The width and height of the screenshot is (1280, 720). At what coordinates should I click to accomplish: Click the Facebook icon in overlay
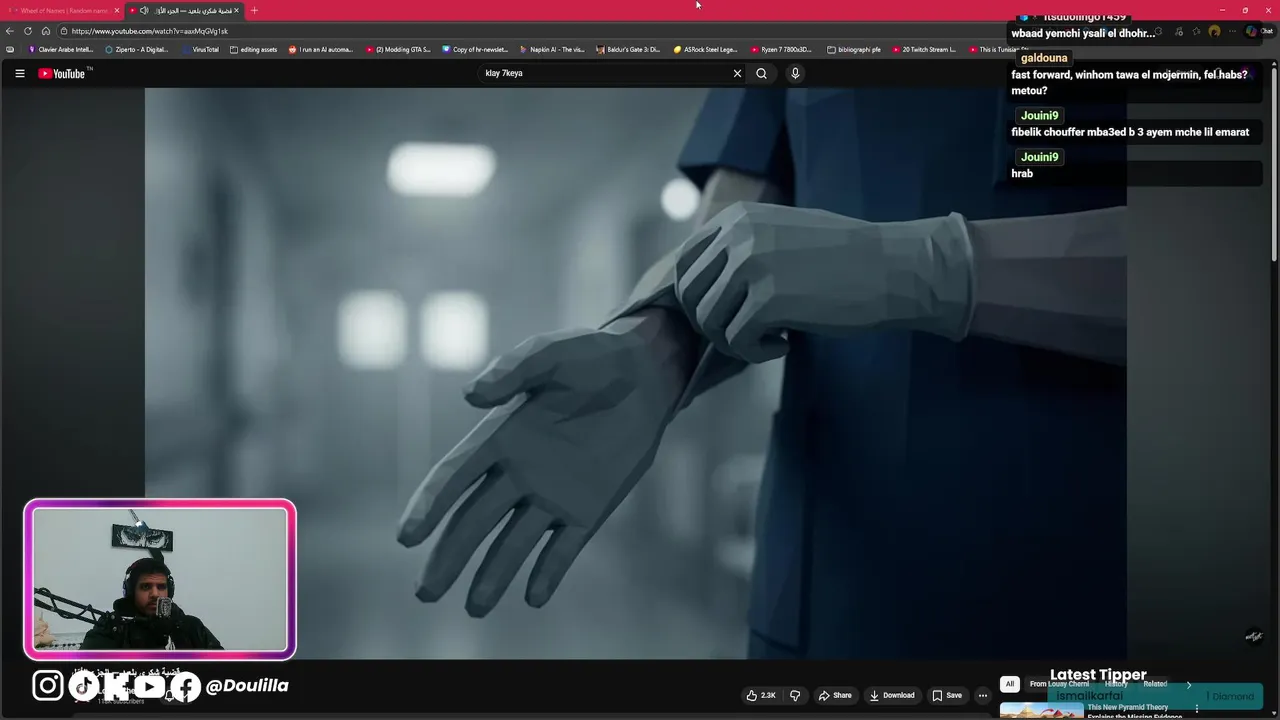point(185,685)
